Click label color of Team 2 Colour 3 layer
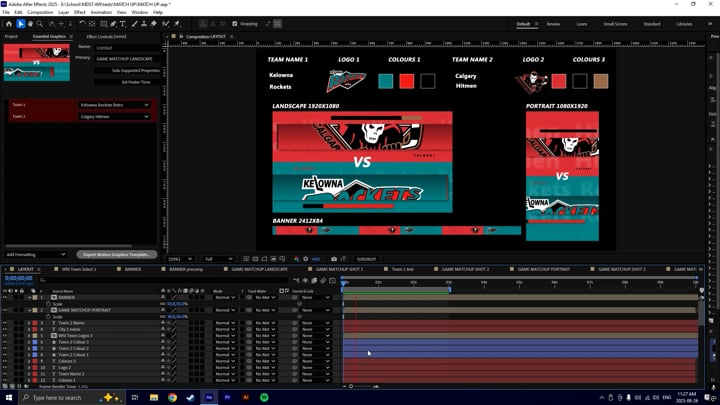The height and width of the screenshot is (405, 720). pyautogui.click(x=35, y=342)
